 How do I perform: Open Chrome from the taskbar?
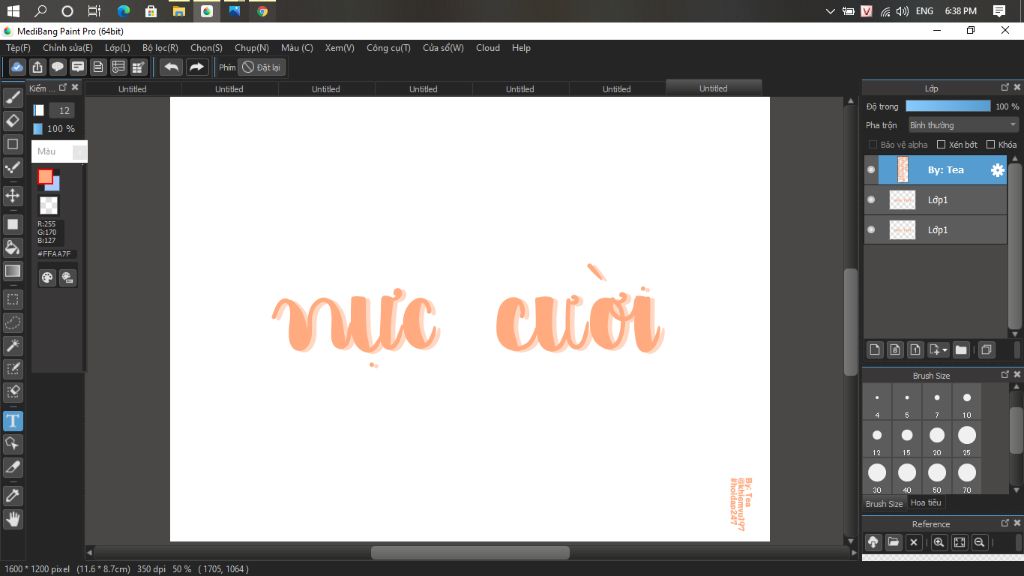262,11
